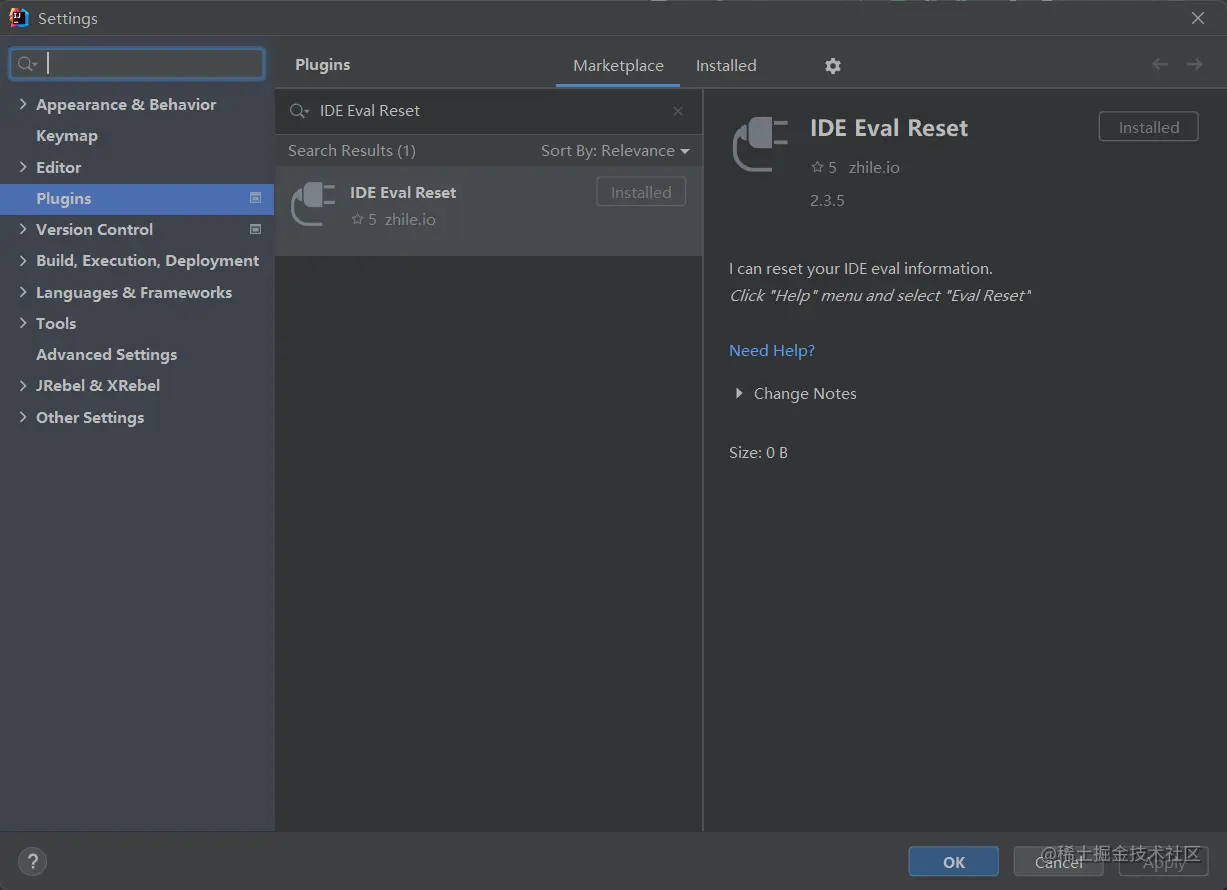Viewport: 1227px width, 890px height.
Task: Expand the Other Settings node
Action: tap(23, 417)
